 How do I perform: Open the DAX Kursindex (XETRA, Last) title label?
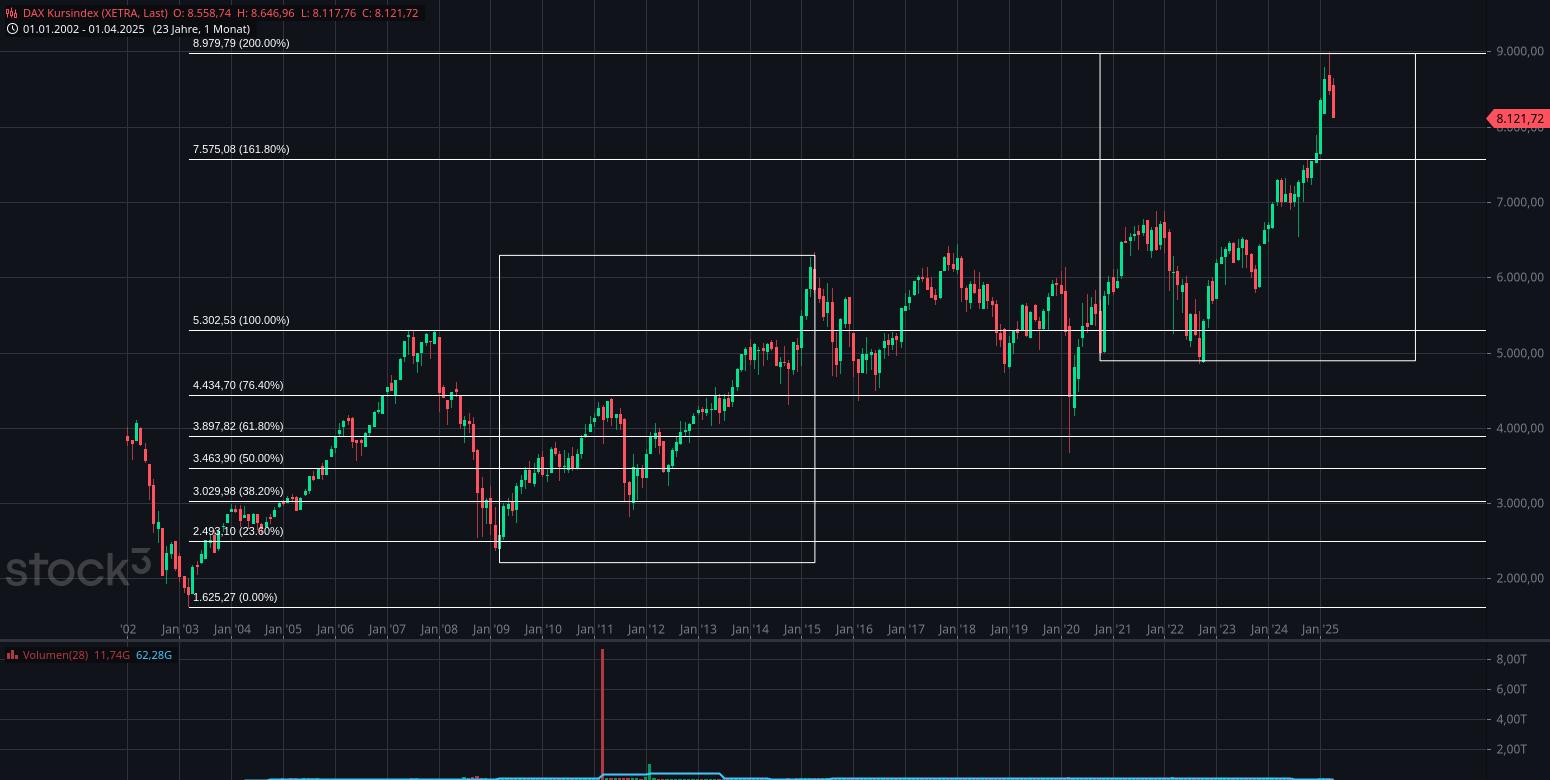pos(95,14)
